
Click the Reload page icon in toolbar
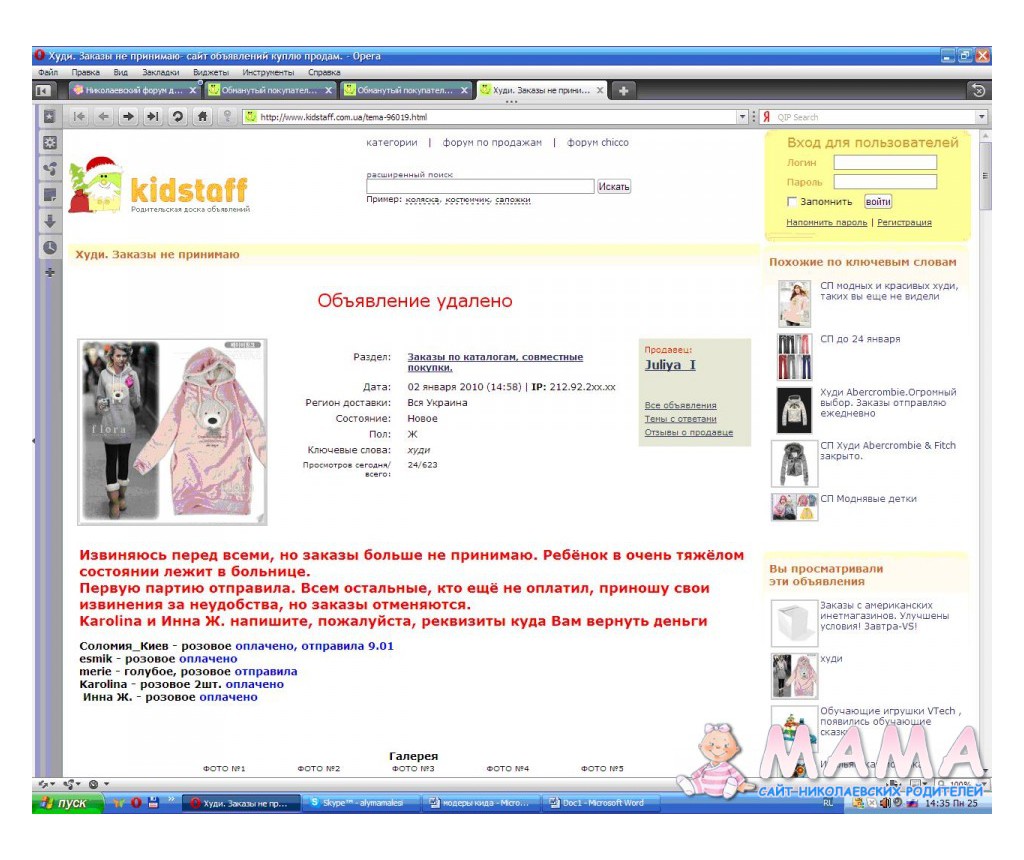coord(177,117)
